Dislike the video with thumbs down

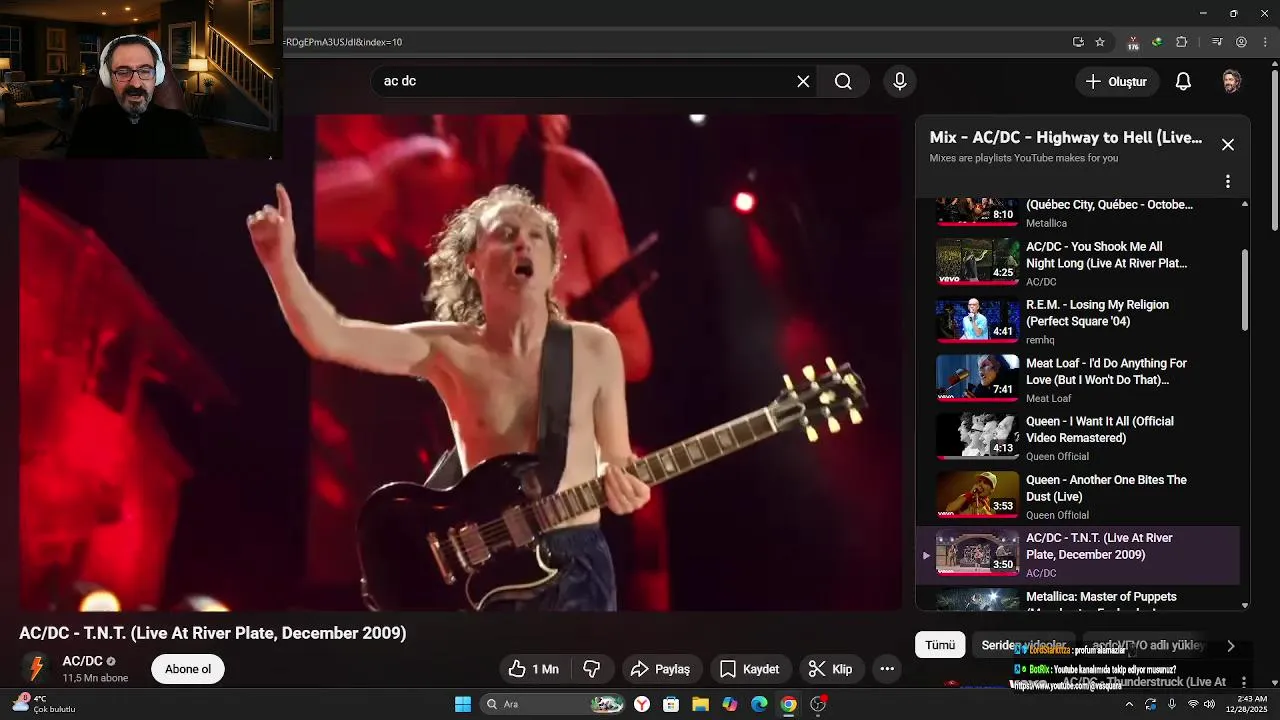[591, 669]
